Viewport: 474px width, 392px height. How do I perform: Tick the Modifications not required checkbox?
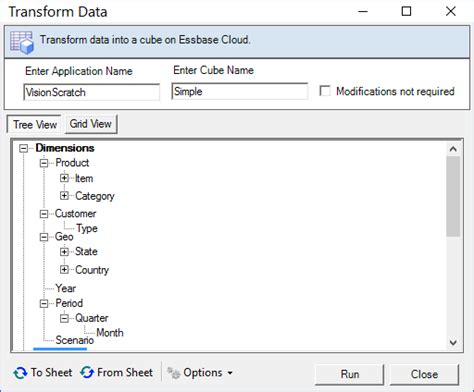click(x=325, y=91)
